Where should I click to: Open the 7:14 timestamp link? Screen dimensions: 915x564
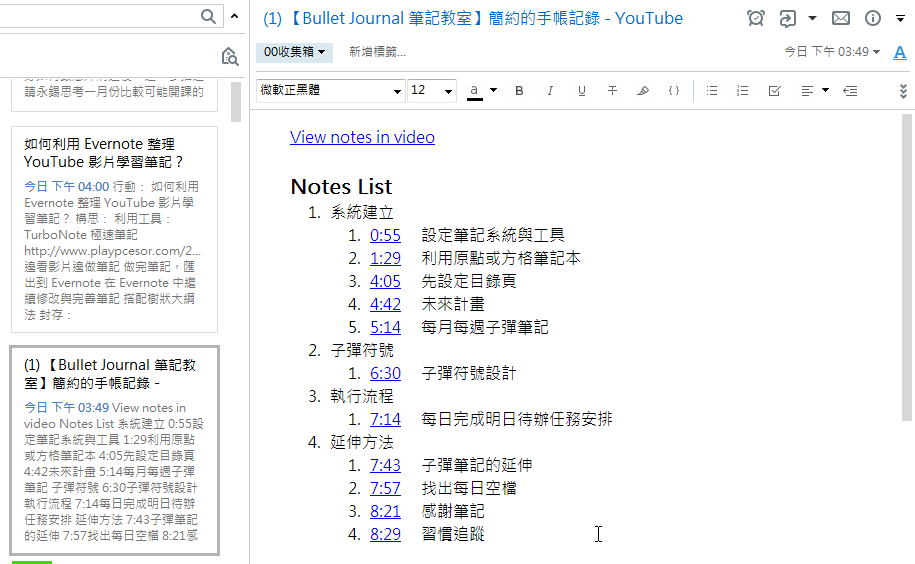pyautogui.click(x=385, y=419)
